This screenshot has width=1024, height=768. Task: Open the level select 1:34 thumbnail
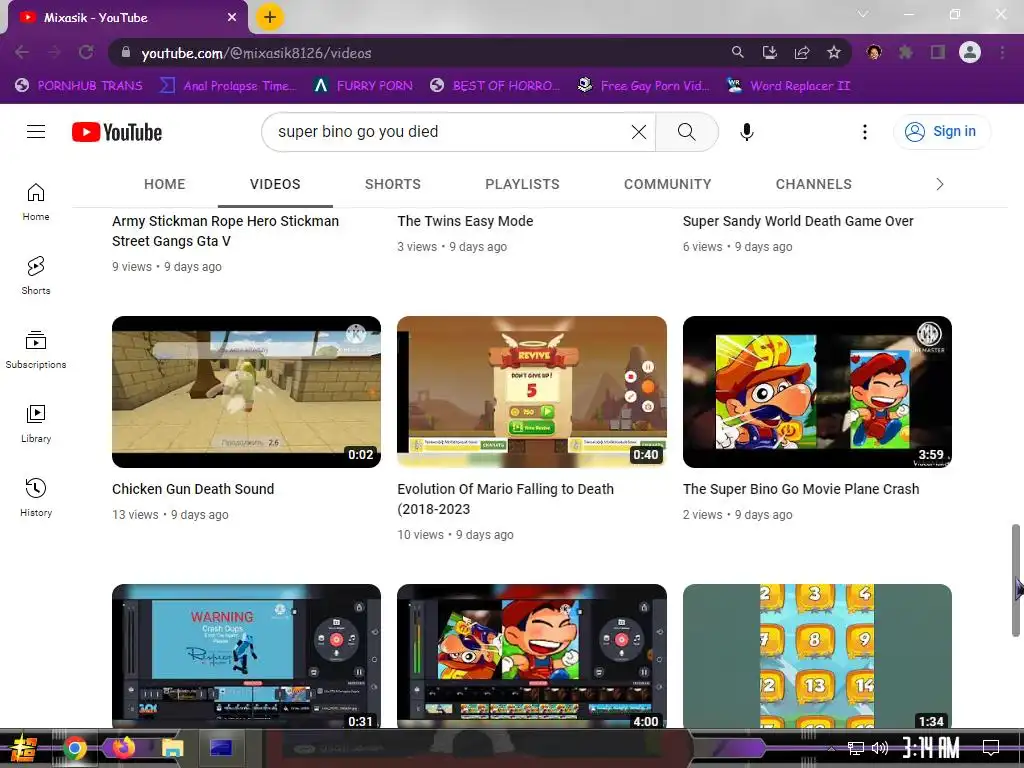[x=817, y=656]
